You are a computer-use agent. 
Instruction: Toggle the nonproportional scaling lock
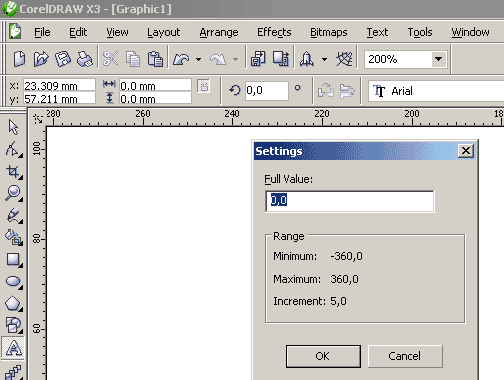click(x=203, y=86)
